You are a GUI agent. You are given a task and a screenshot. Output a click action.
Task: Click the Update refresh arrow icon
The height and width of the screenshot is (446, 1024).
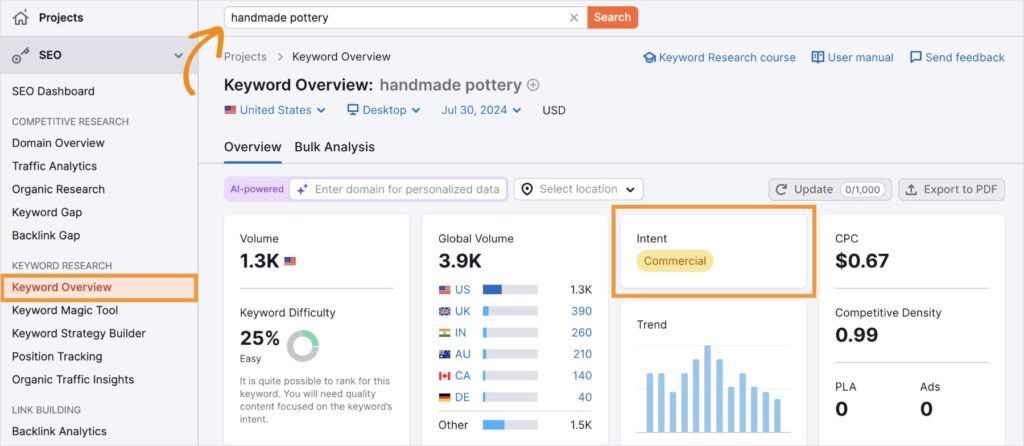tap(781, 189)
